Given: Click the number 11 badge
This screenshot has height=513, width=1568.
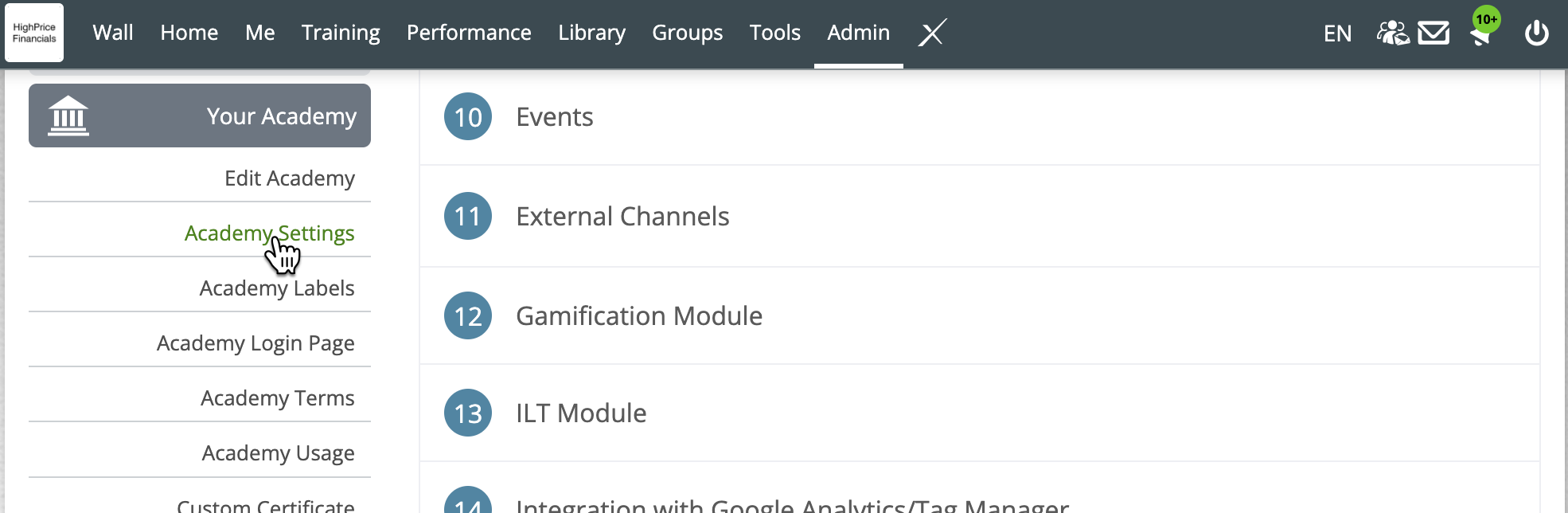Looking at the screenshot, I should coord(468,216).
